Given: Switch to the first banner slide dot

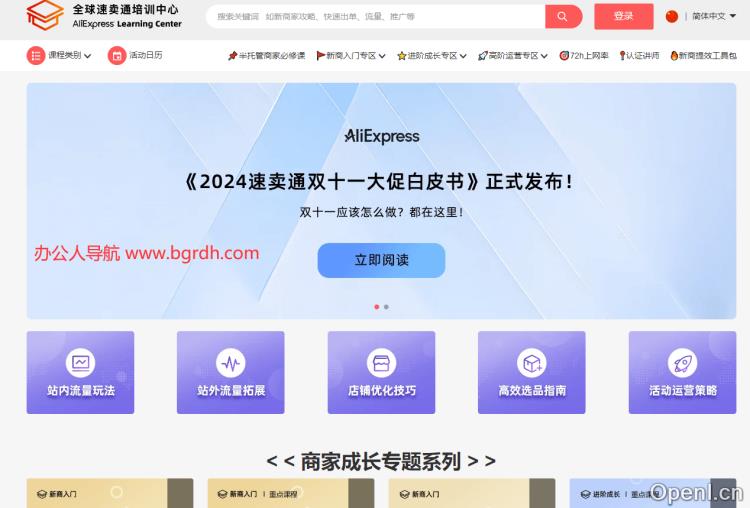Looking at the screenshot, I should pos(376,307).
